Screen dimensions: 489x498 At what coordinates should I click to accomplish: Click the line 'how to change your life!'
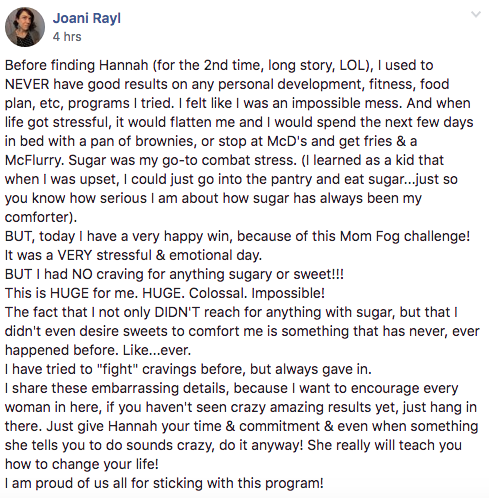pos(82,464)
